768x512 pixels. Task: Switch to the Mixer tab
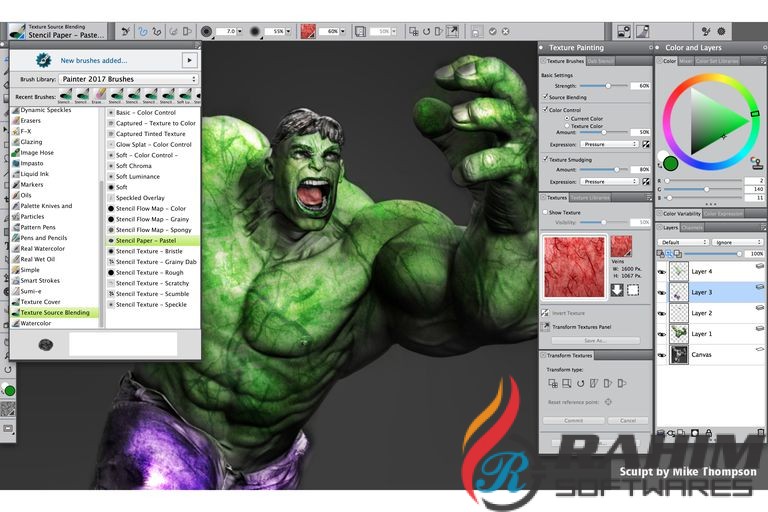point(686,61)
